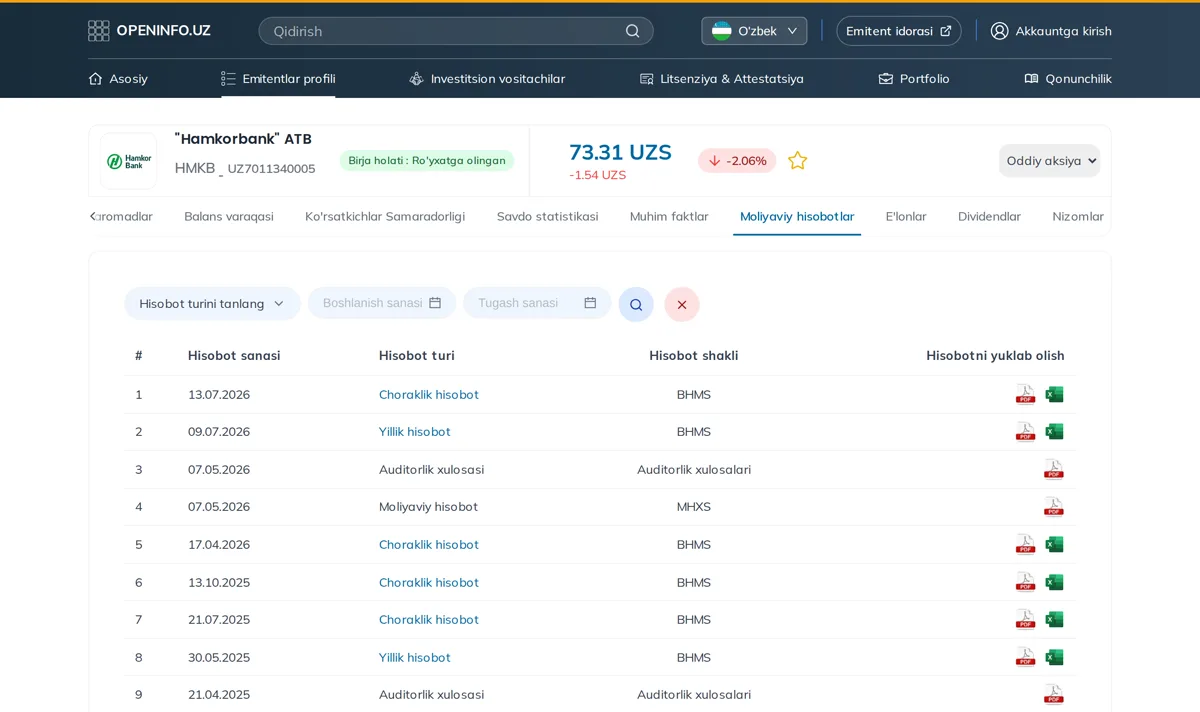Open Choraklik hisobot link dated 17.04.2026

coord(429,544)
